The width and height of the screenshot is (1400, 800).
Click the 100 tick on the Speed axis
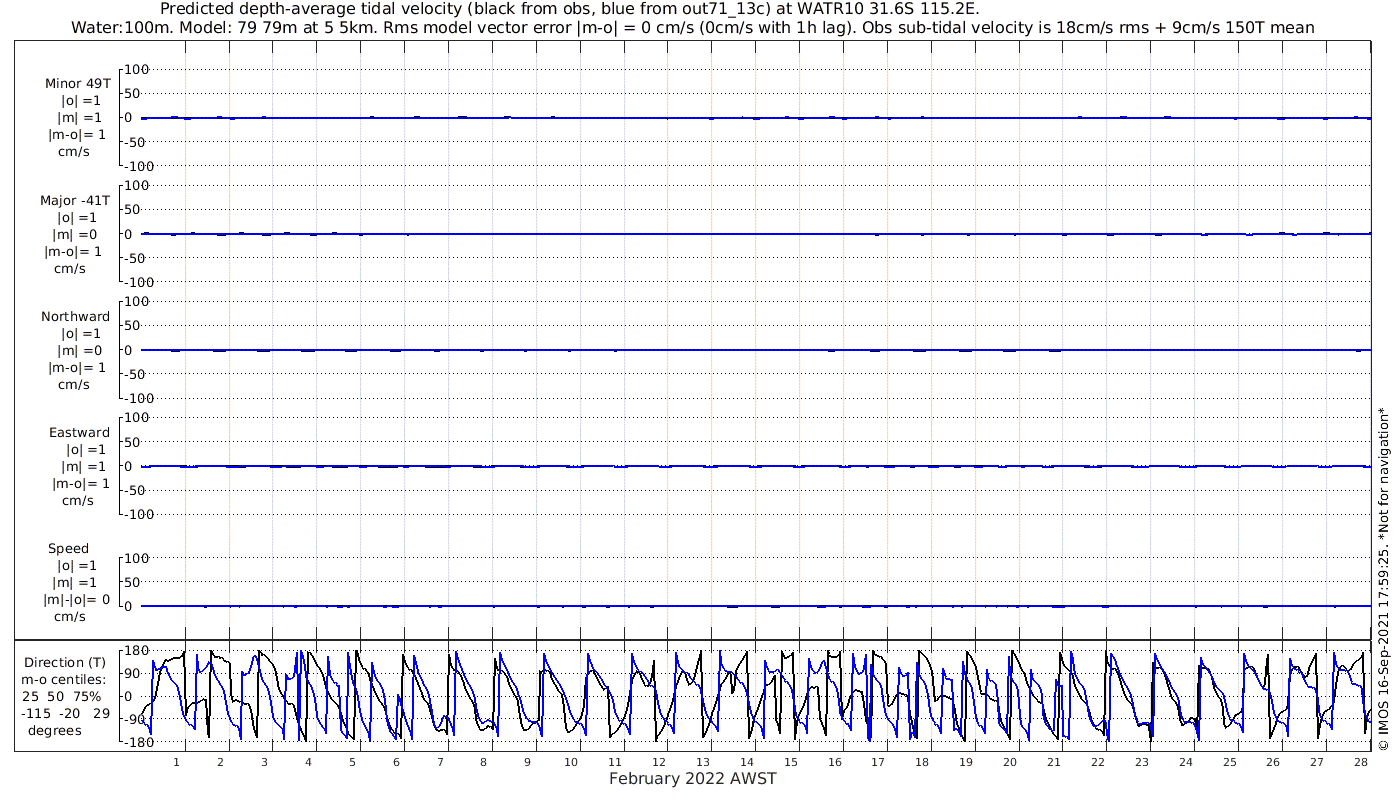tap(136, 558)
